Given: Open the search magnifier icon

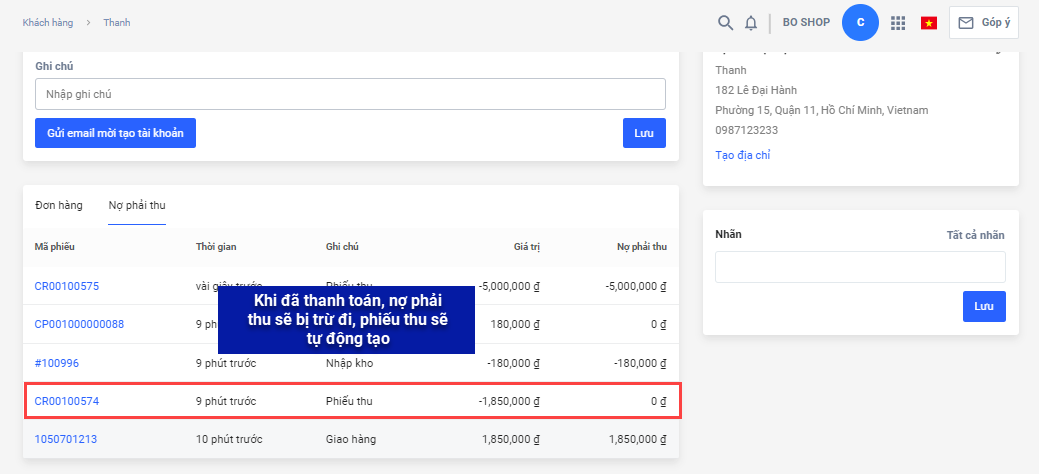Looking at the screenshot, I should [x=726, y=23].
